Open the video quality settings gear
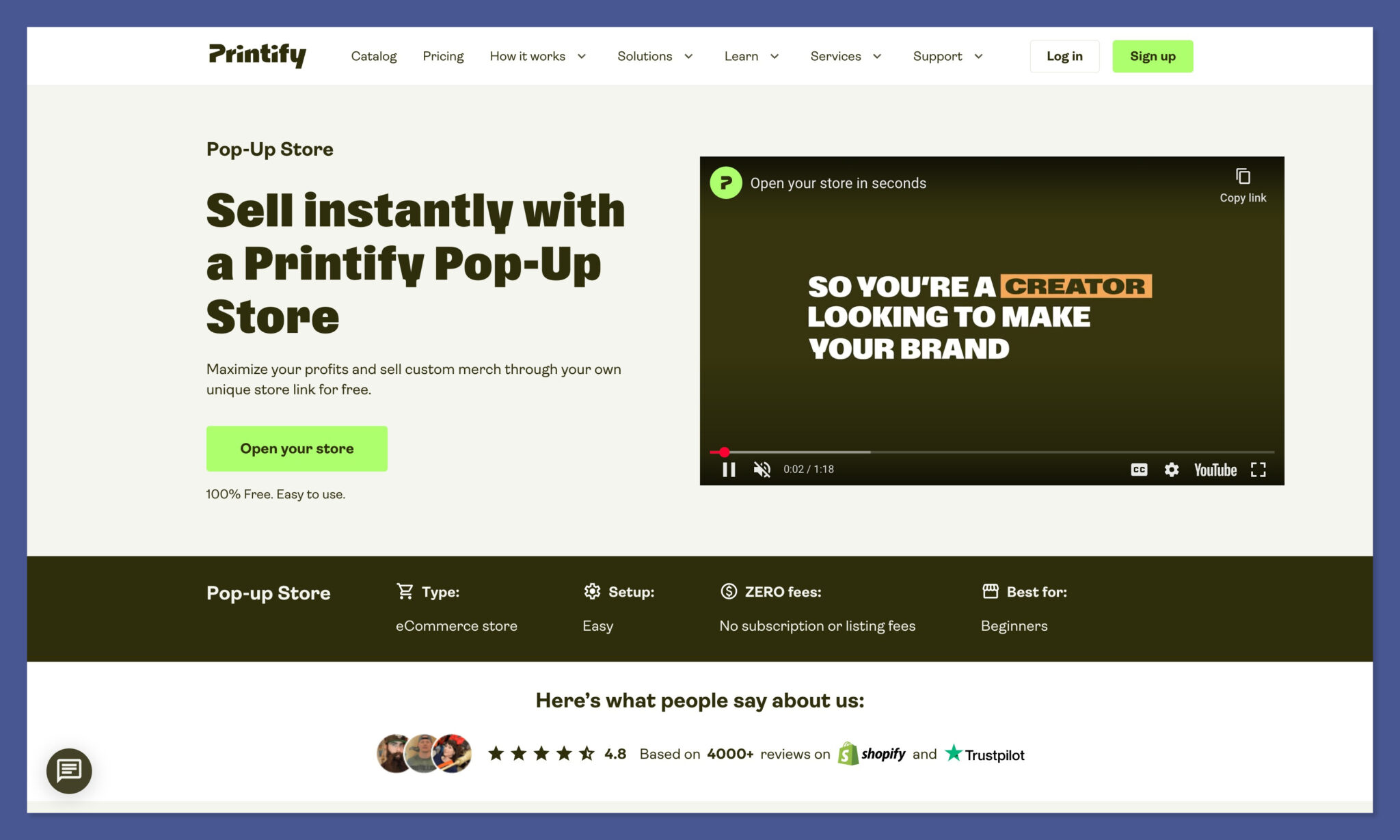Screen dimensions: 1400x840 [1171, 470]
